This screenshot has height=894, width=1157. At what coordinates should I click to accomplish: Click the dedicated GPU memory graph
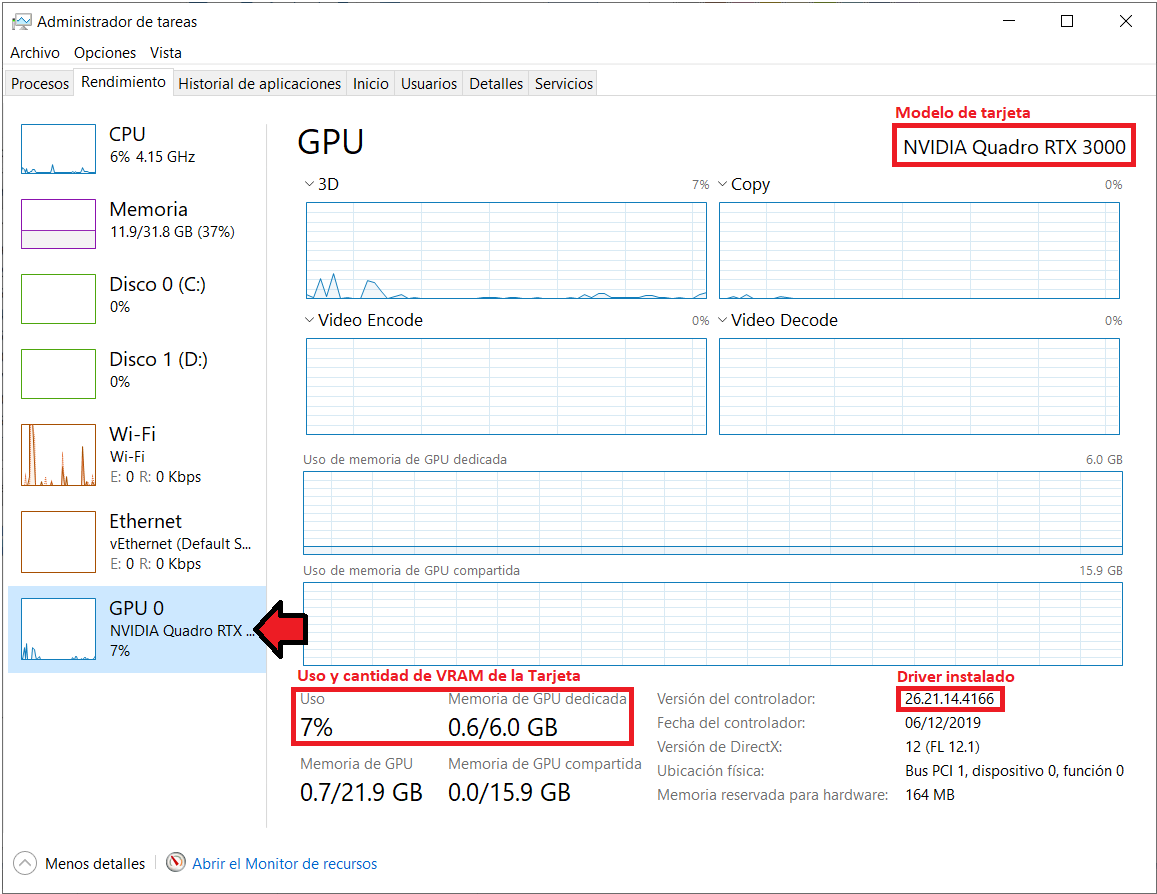tap(713, 513)
